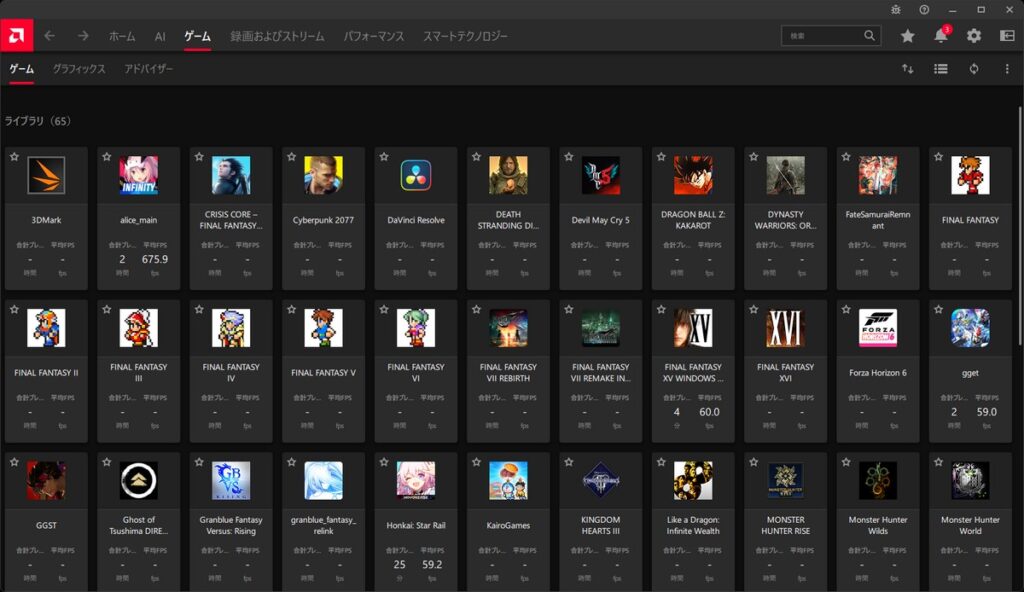Favorite Forza Horizon 6 with star
This screenshot has width=1024, height=592.
pos(846,309)
